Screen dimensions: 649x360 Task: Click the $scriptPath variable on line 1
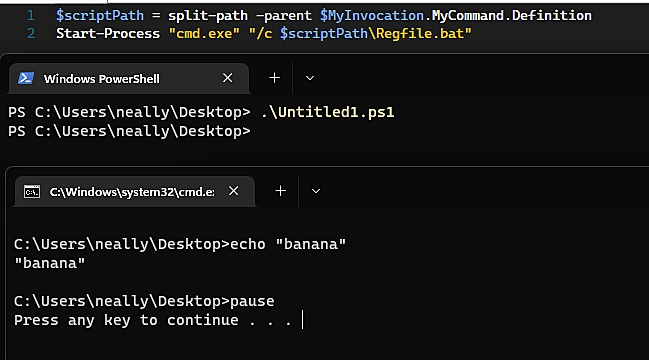[x=100, y=16]
